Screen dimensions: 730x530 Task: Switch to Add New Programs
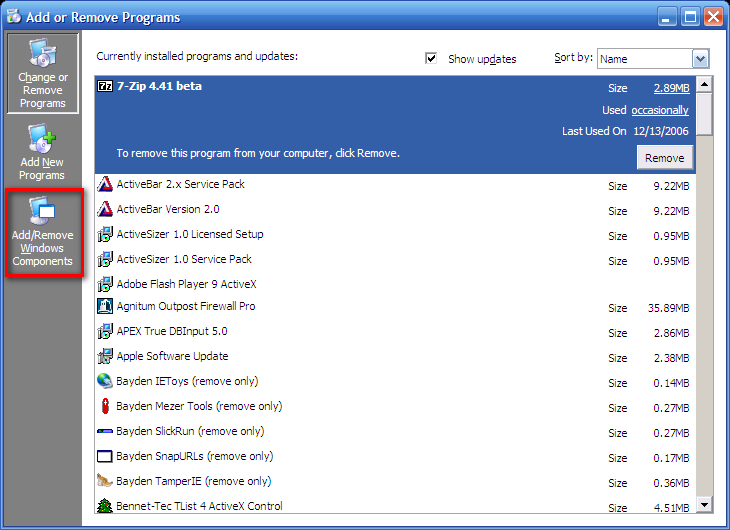[42, 153]
